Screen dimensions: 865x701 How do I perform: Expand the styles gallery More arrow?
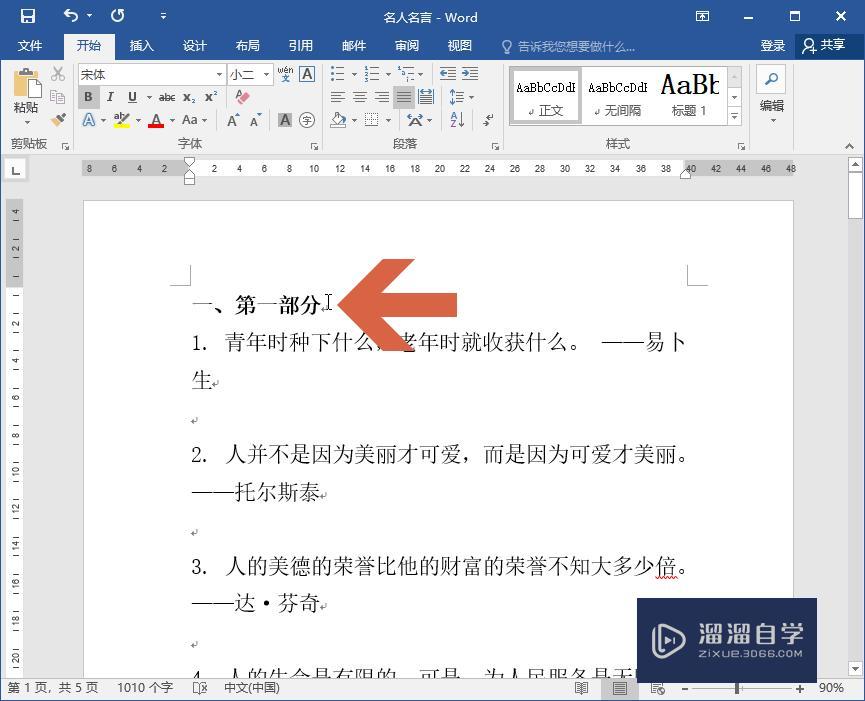pyautogui.click(x=735, y=116)
